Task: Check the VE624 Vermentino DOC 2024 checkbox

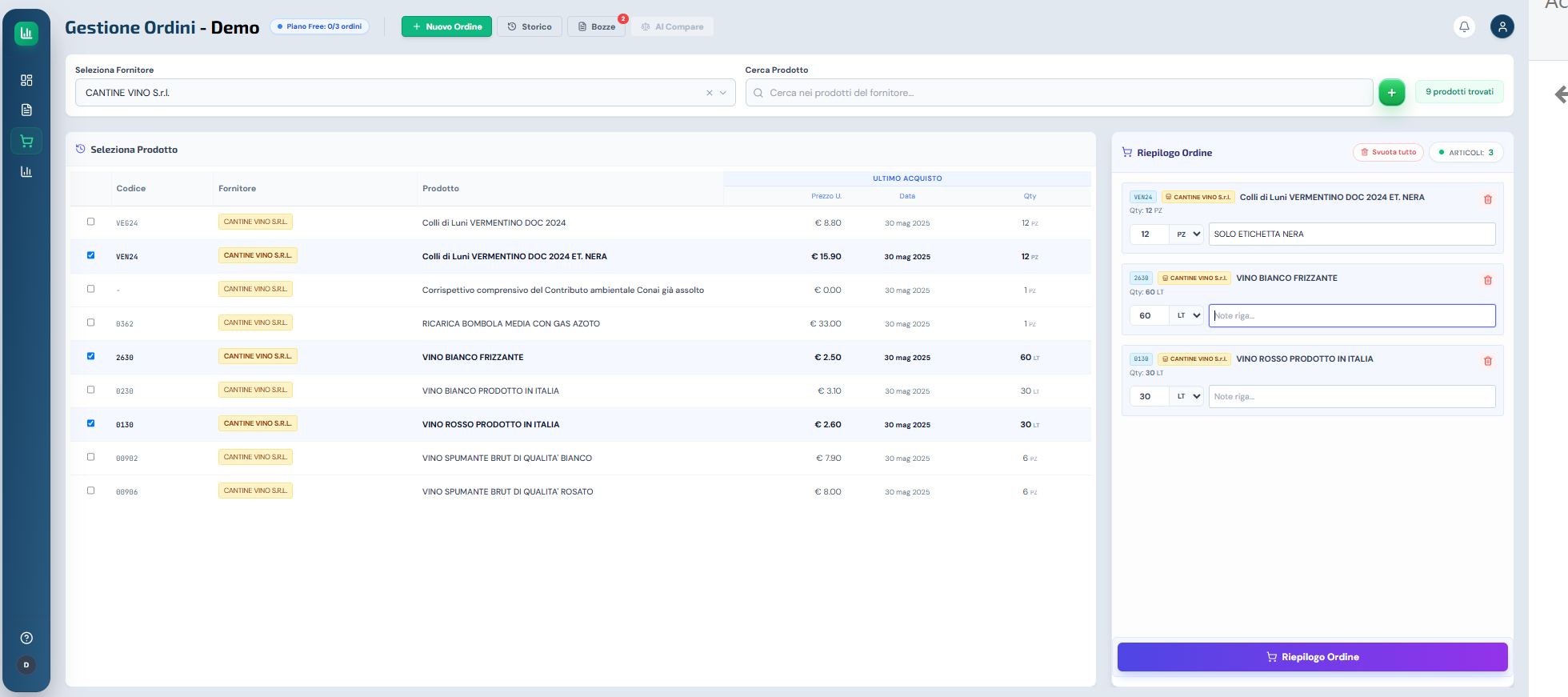Action: [x=90, y=222]
